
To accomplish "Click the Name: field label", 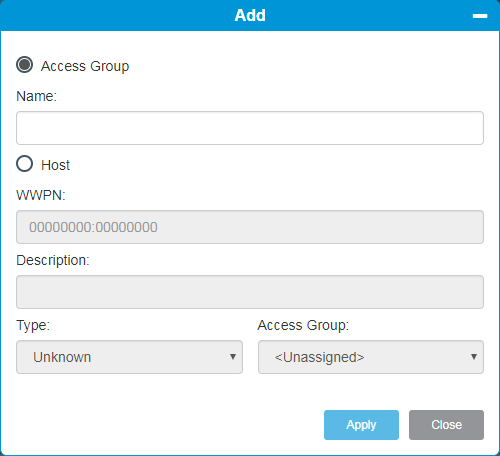I will 36,96.
